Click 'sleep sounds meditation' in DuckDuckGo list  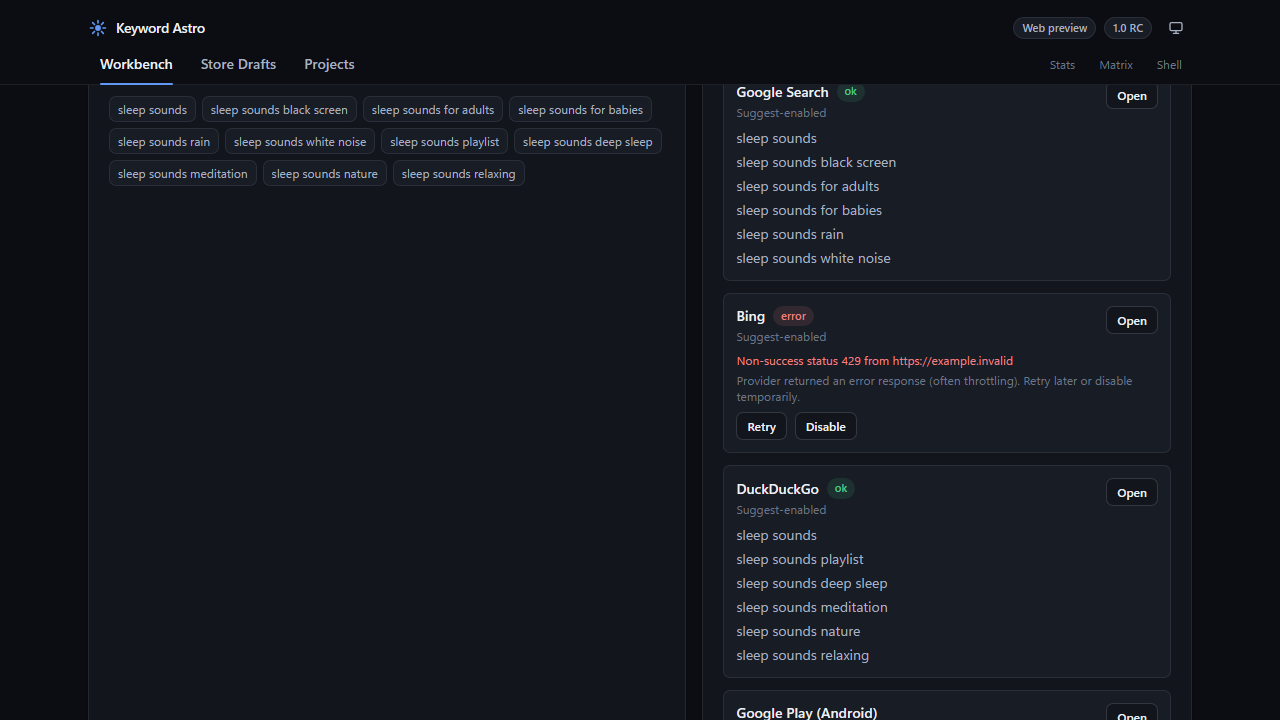click(812, 607)
